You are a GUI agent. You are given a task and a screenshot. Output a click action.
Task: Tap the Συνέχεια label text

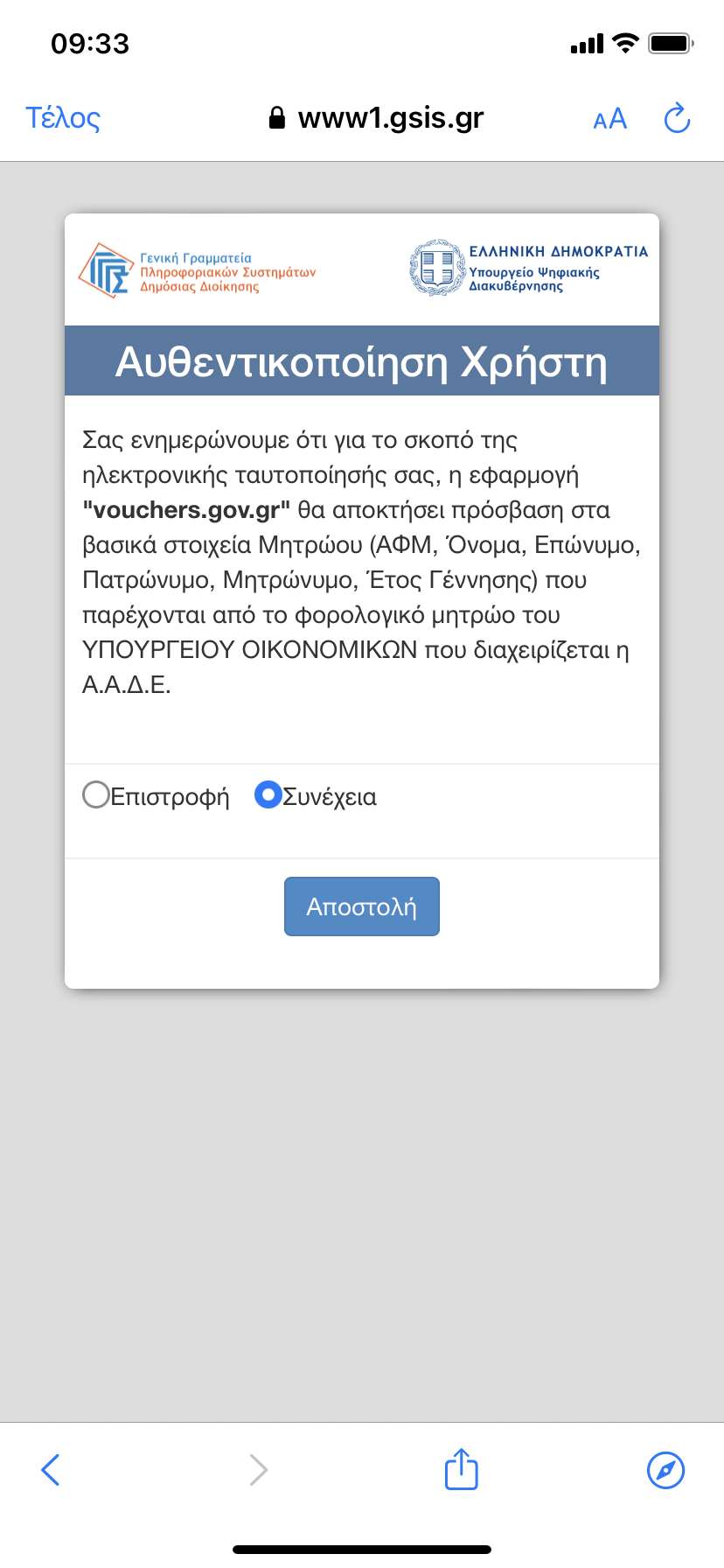pos(330,797)
